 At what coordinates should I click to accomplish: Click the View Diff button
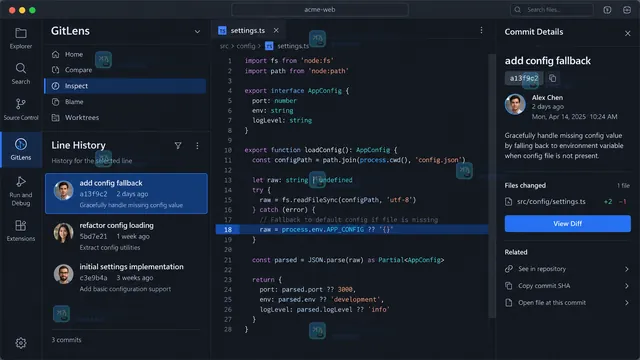pyautogui.click(x=567, y=224)
